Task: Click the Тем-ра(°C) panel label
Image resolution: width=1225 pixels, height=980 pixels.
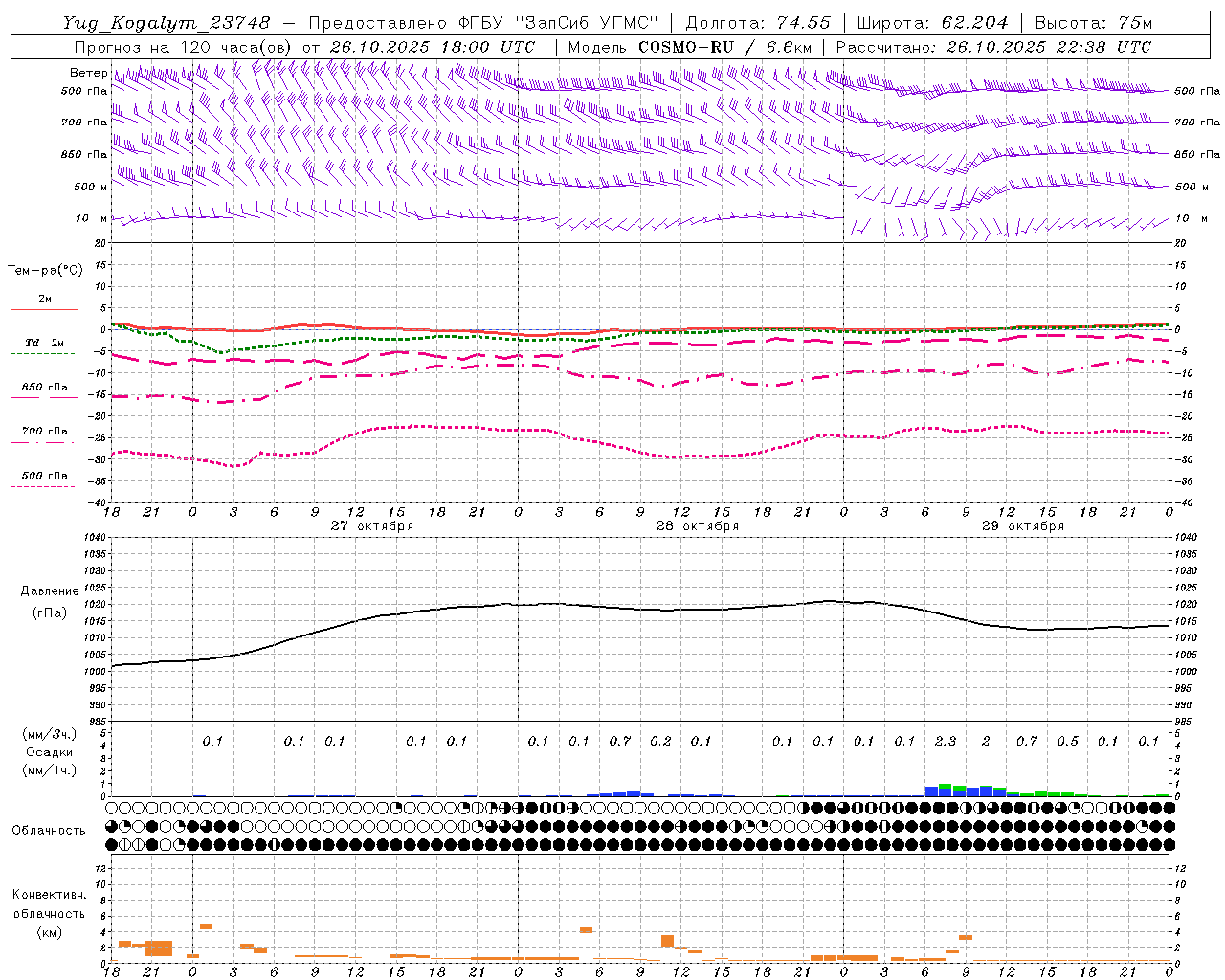Action: 45,271
